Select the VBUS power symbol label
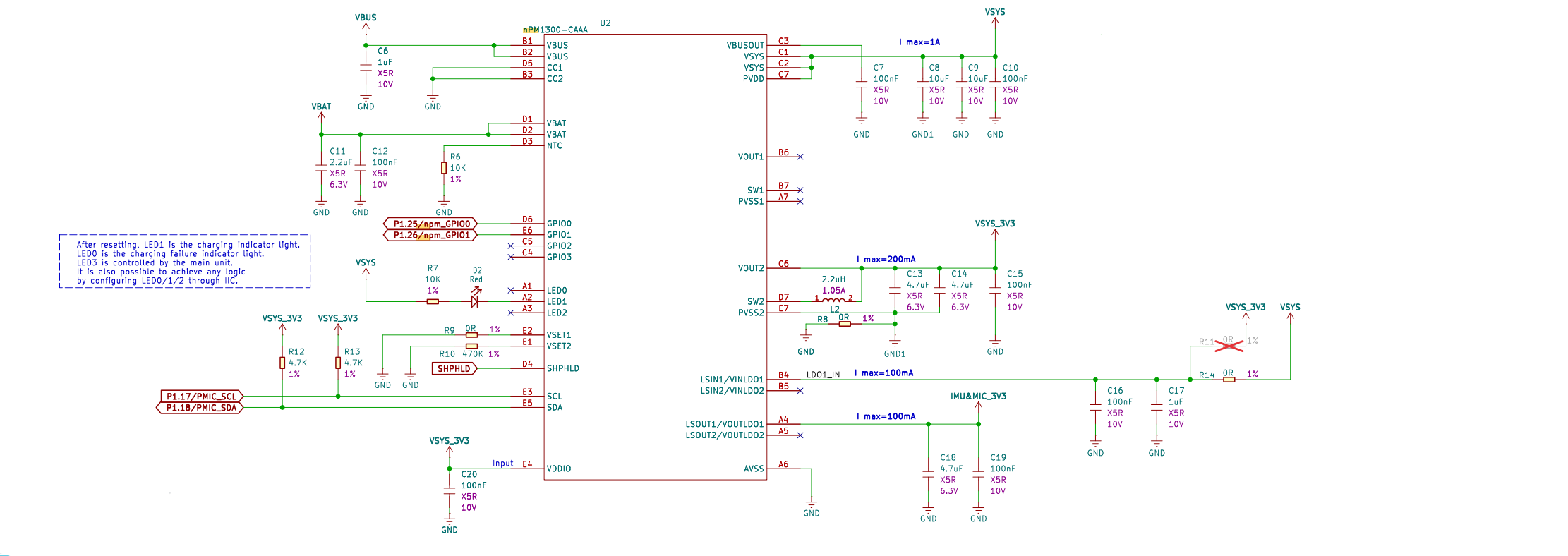This screenshot has height=556, width=1568. pos(366,18)
